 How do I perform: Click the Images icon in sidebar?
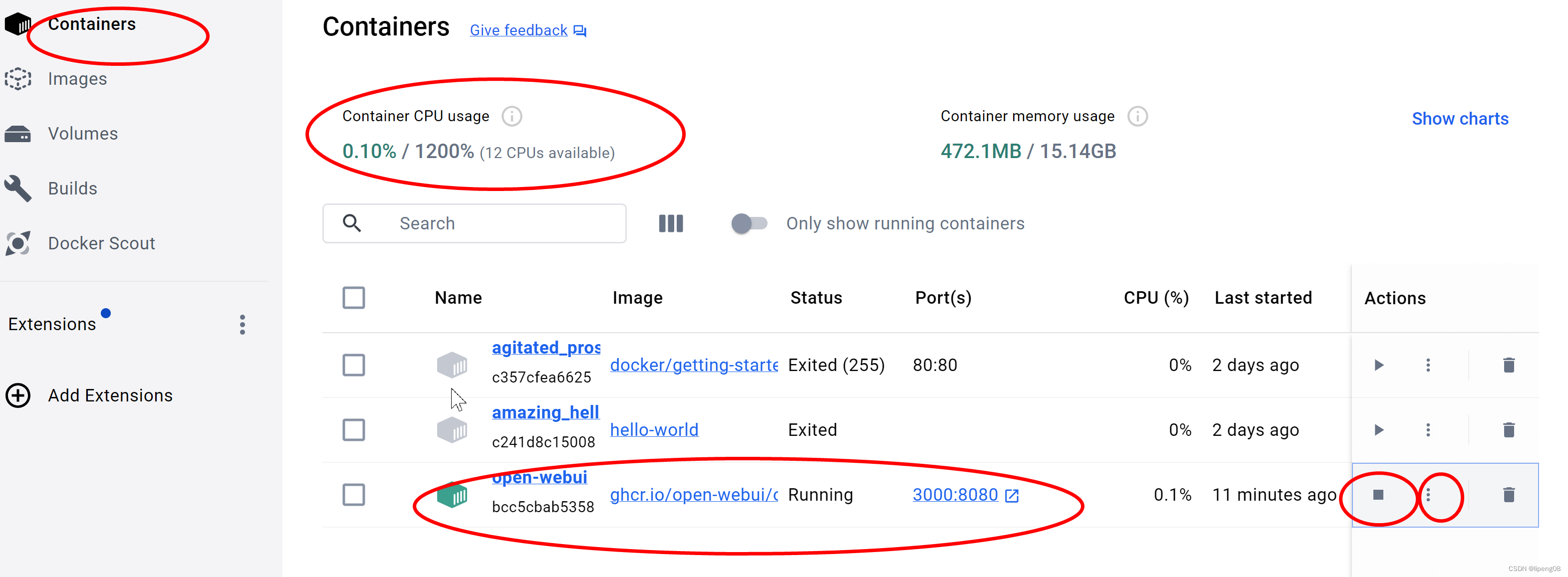click(x=17, y=79)
